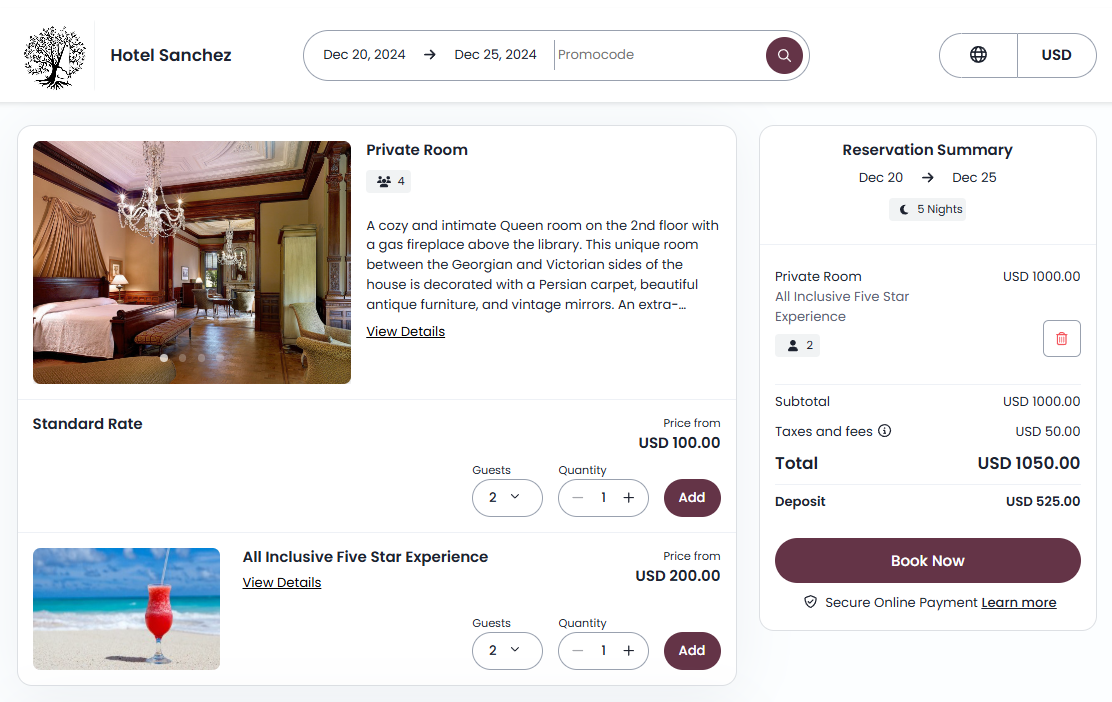Screen dimensions: 1112x702
Task: Open the All Inclusive guests dropdown
Action: pos(506,651)
